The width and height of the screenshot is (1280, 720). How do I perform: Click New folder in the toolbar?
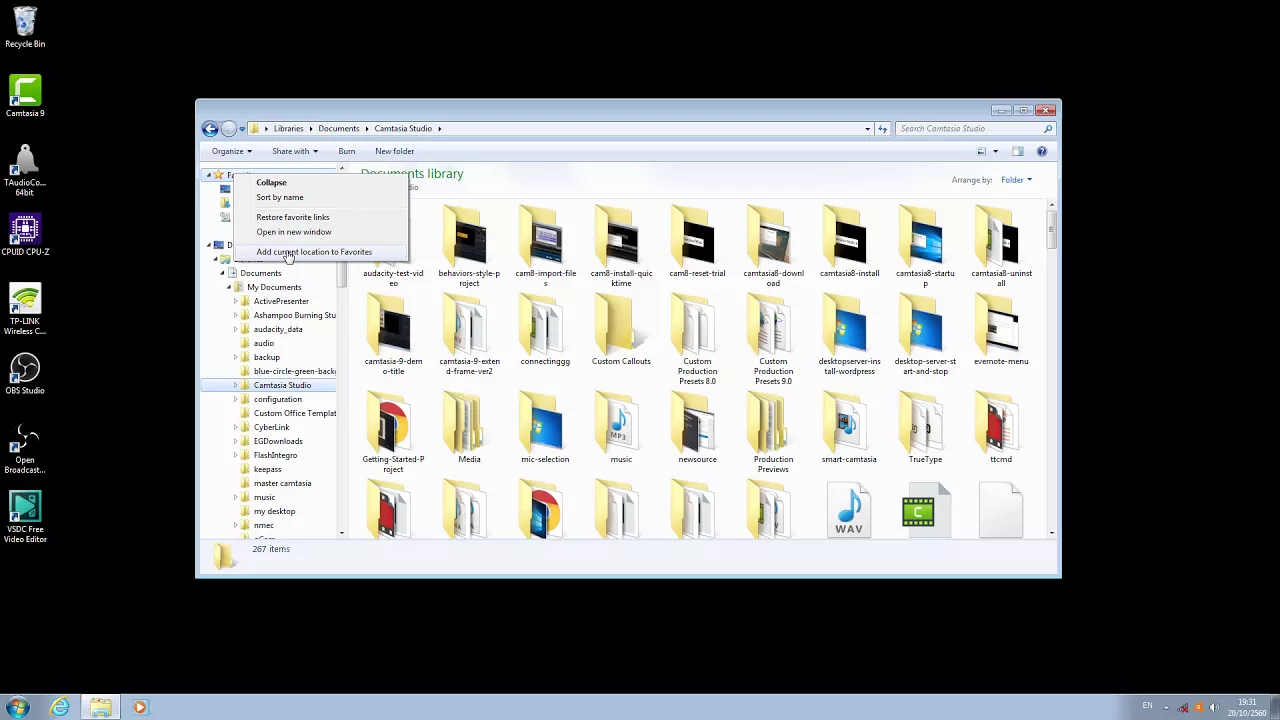pos(394,151)
